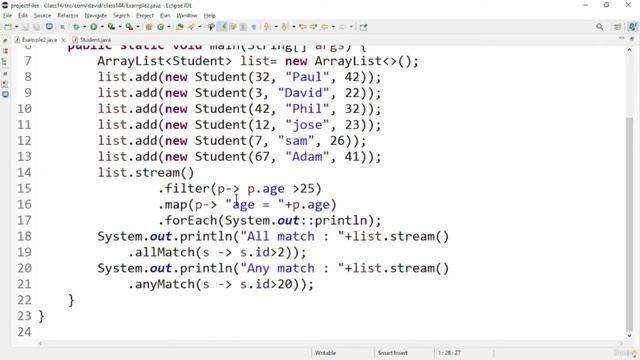Image resolution: width=640 pixels, height=360 pixels.
Task: Run the program with green Run icon
Action: pyautogui.click(x=93, y=27)
